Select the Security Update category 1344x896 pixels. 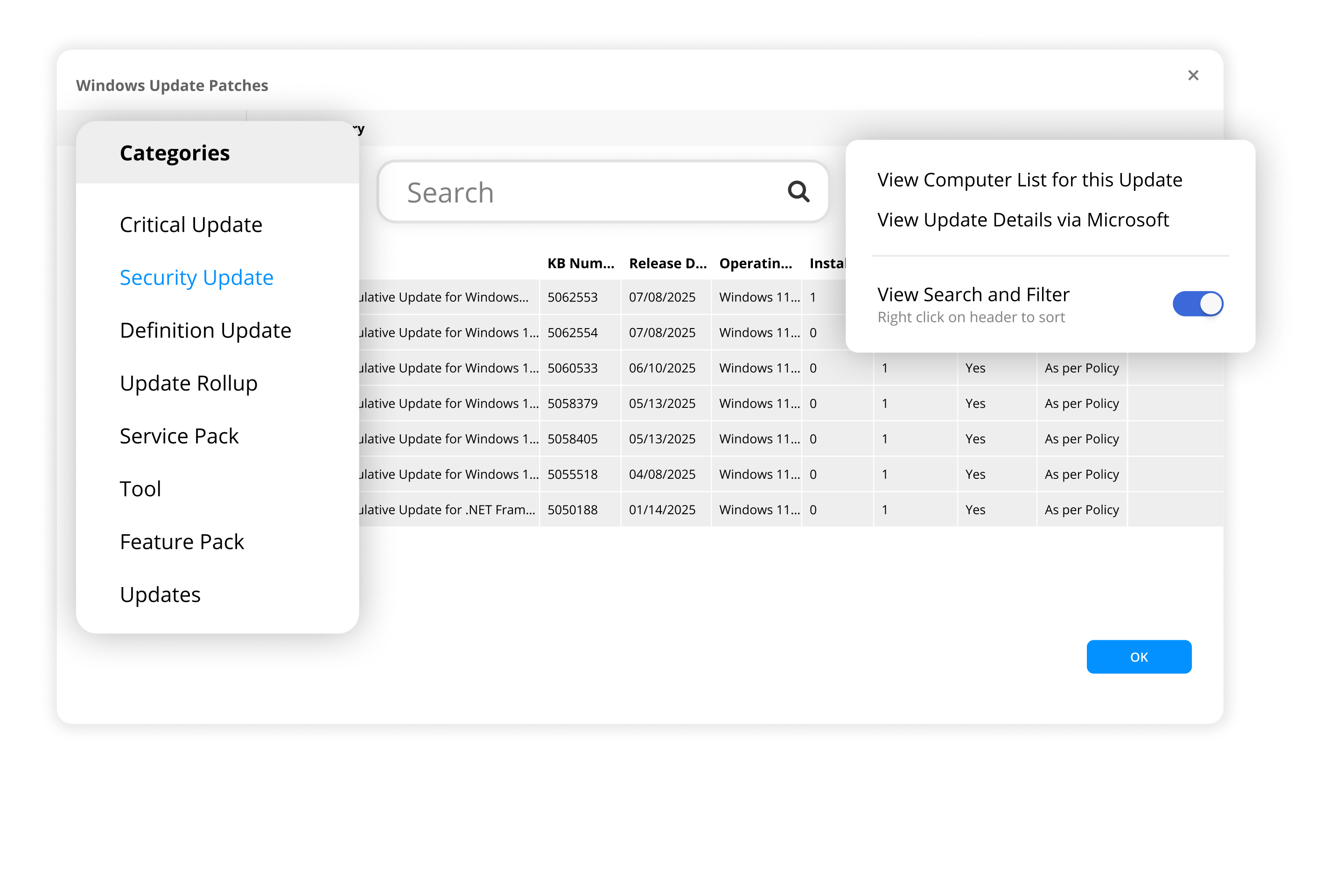pyautogui.click(x=196, y=278)
